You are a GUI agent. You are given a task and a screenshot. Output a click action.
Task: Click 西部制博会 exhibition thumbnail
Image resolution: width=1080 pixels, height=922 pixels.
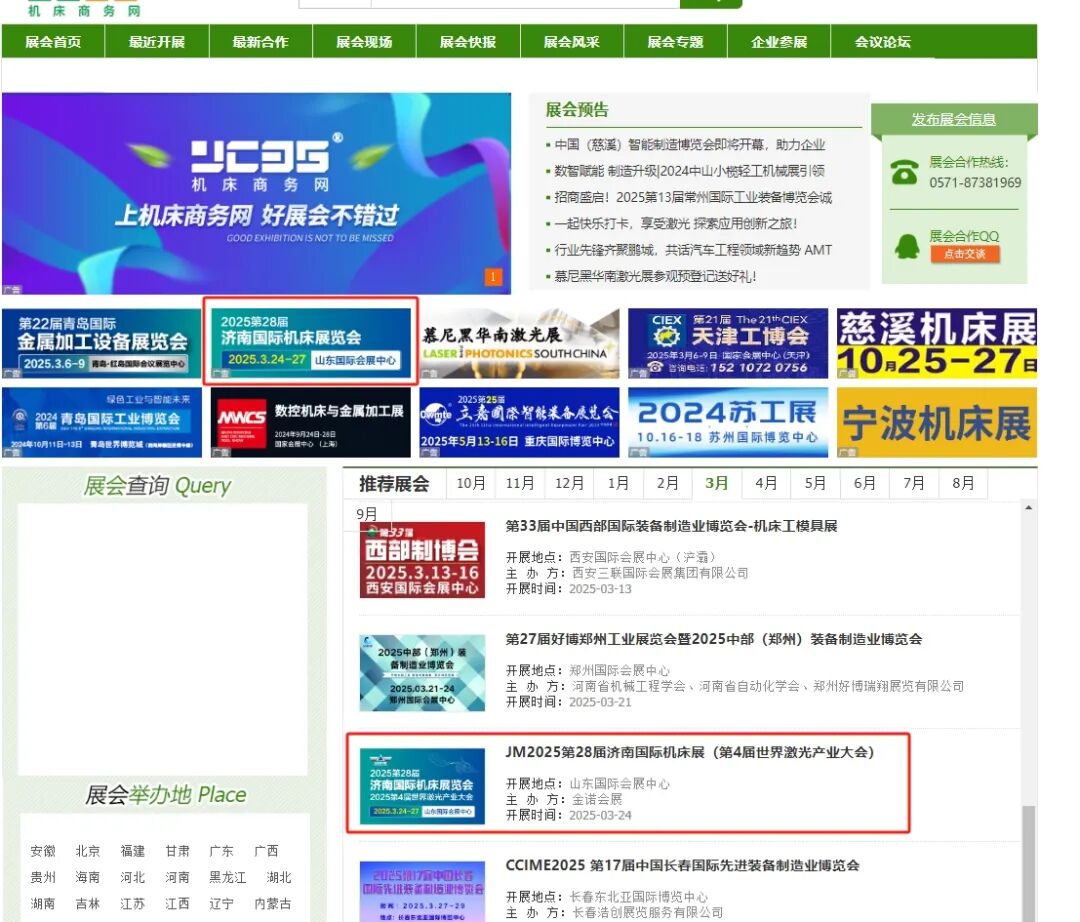click(x=422, y=559)
